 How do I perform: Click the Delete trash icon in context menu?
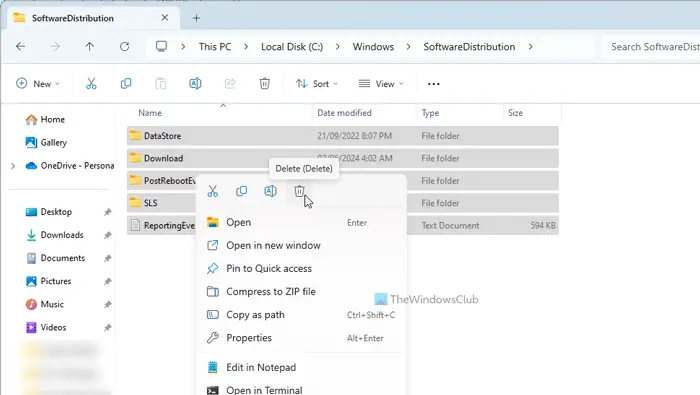tap(299, 191)
